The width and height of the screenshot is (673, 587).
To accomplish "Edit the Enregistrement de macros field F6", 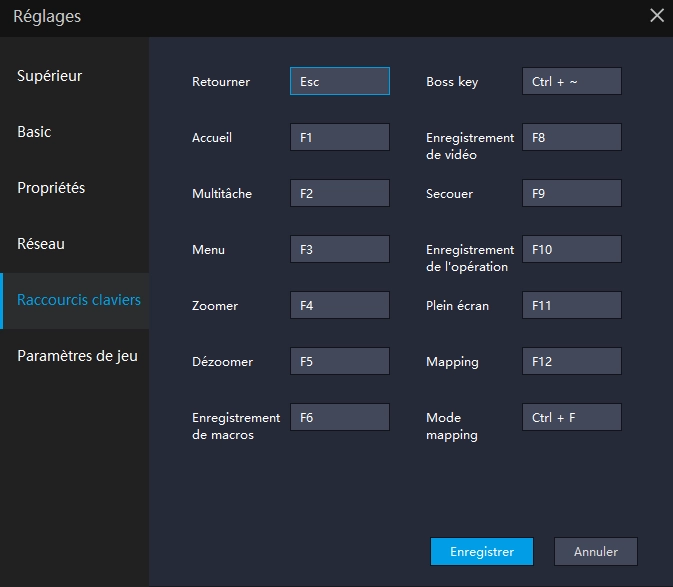I will click(339, 417).
